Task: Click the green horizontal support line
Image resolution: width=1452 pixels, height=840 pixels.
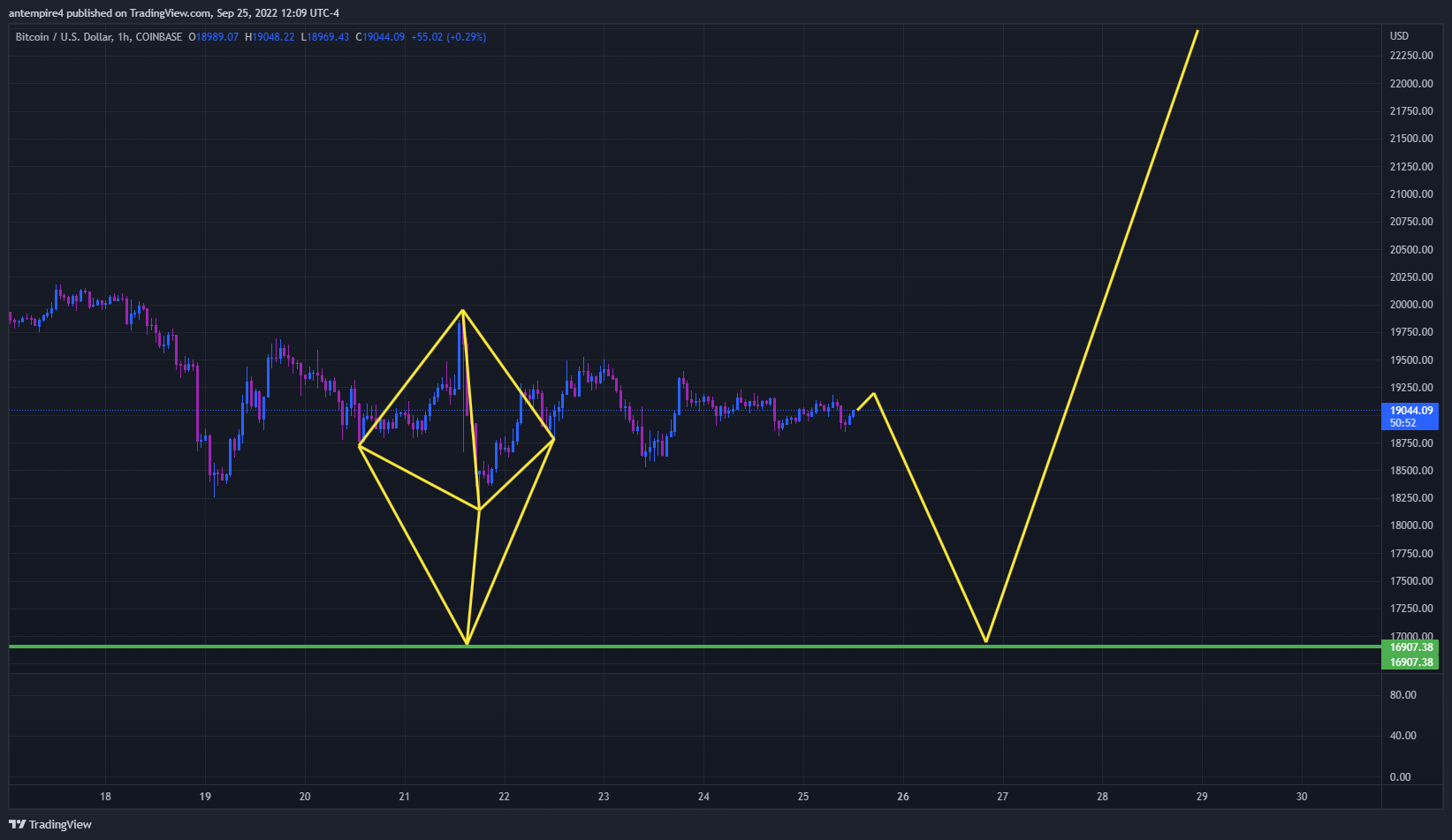Action: point(695,647)
